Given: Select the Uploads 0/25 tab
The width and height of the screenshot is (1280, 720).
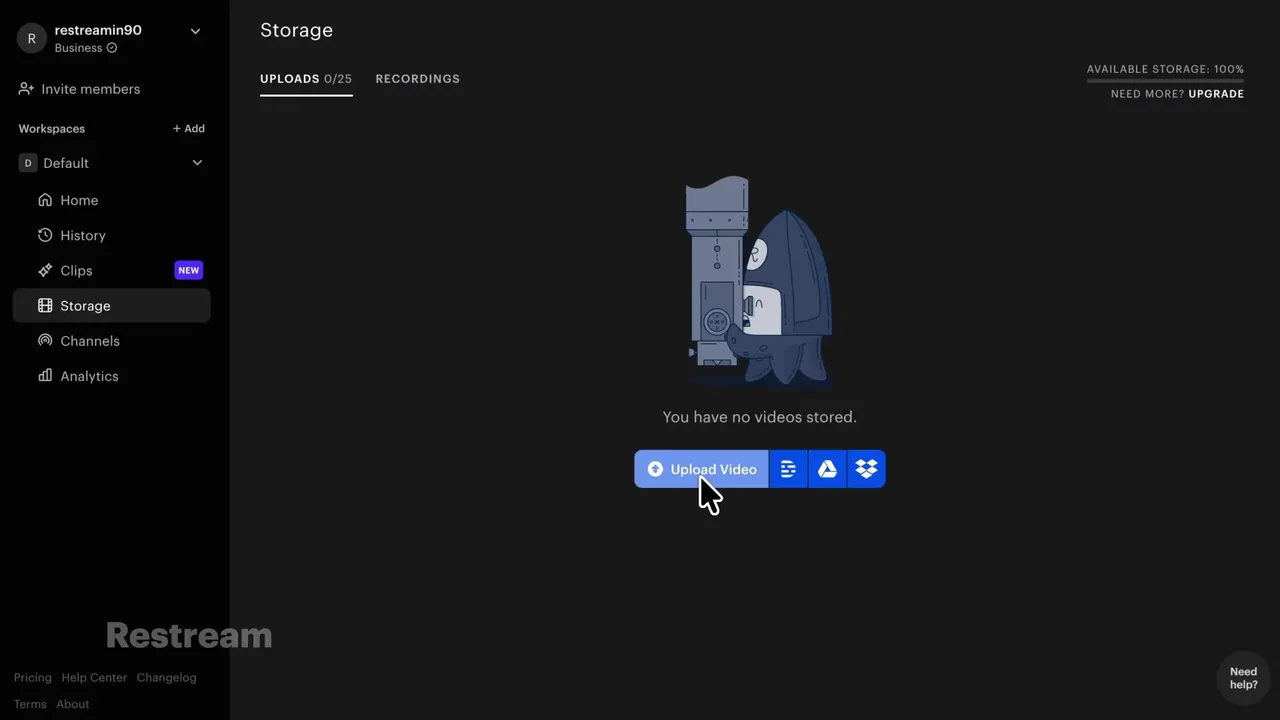Looking at the screenshot, I should pos(306,79).
